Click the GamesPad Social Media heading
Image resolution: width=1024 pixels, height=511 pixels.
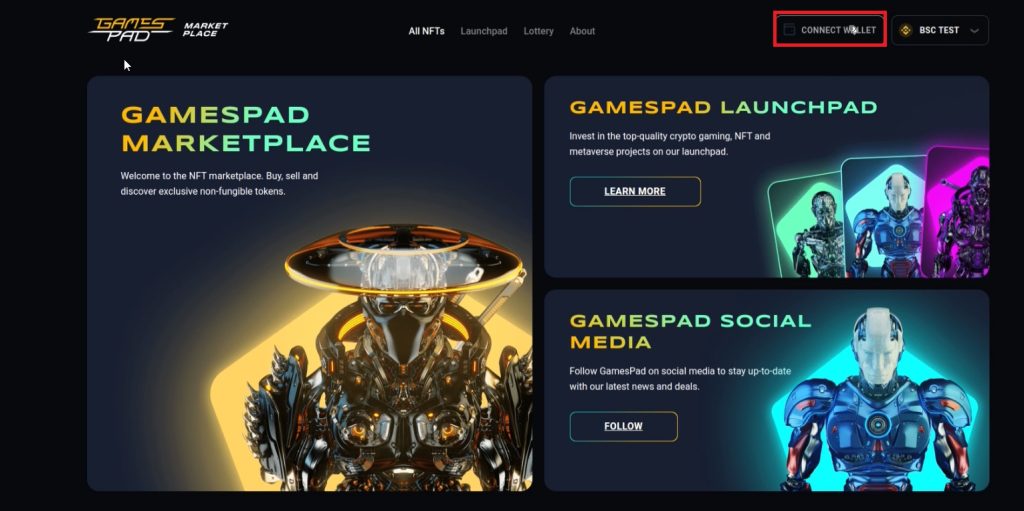(x=690, y=331)
